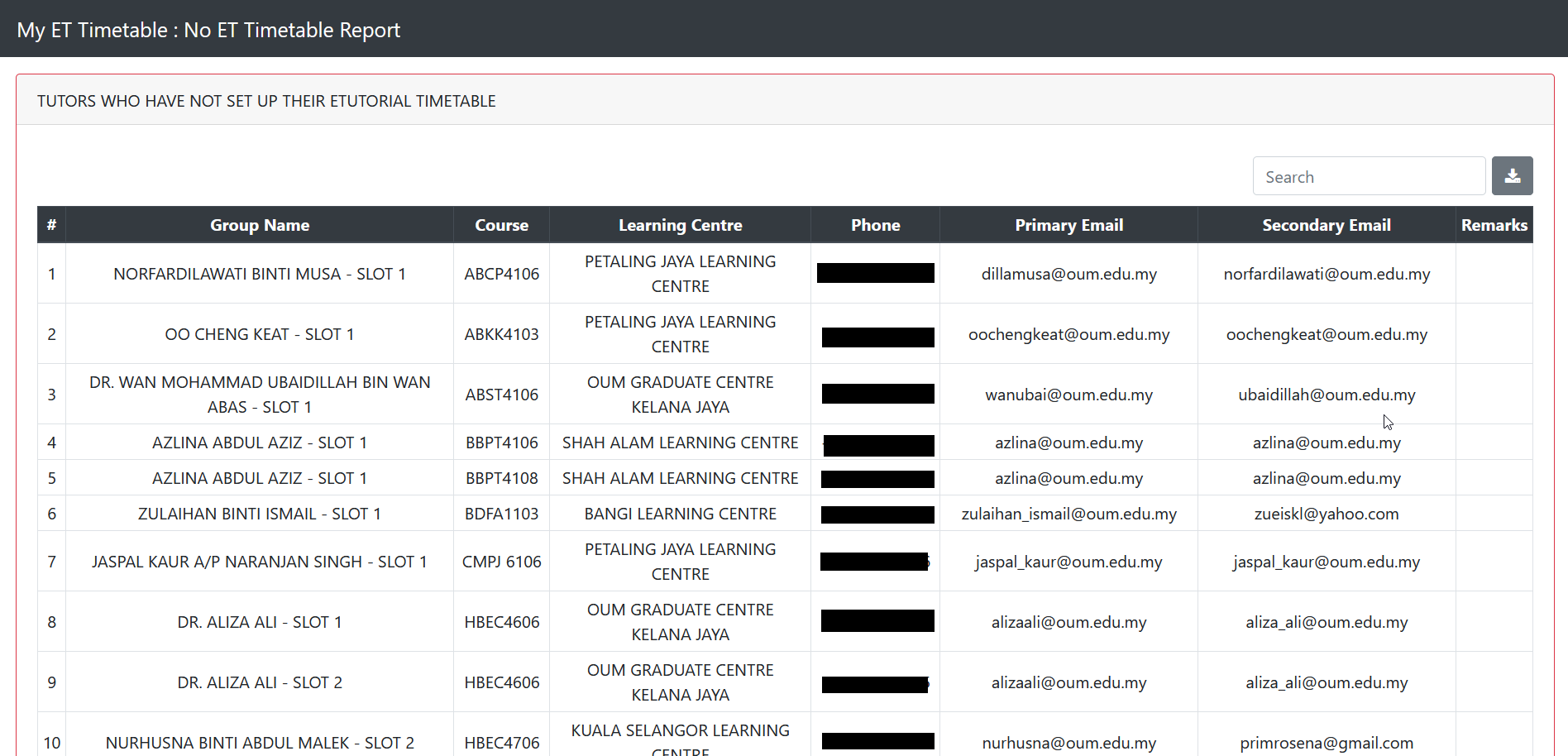The height and width of the screenshot is (756, 1568).
Task: Sort by Group Name column header
Action: click(259, 225)
